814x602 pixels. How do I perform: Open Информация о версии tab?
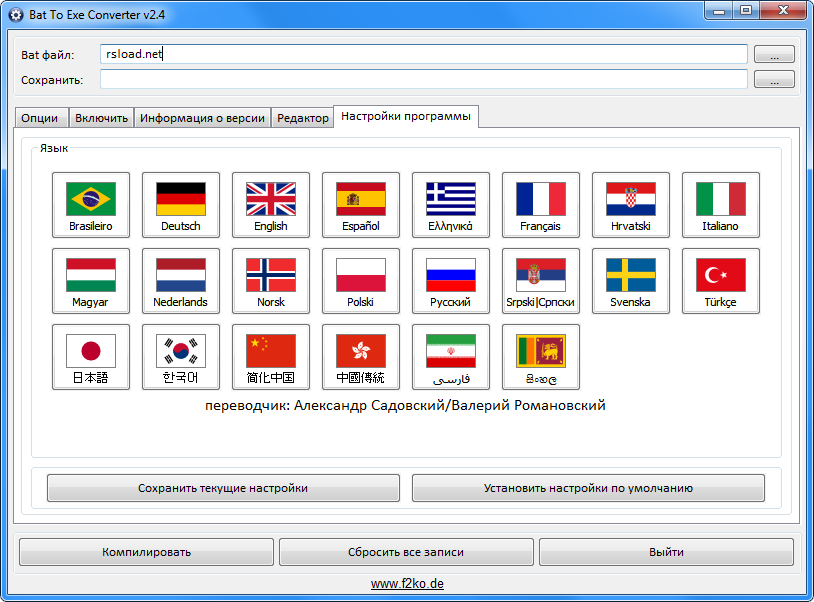coord(202,118)
